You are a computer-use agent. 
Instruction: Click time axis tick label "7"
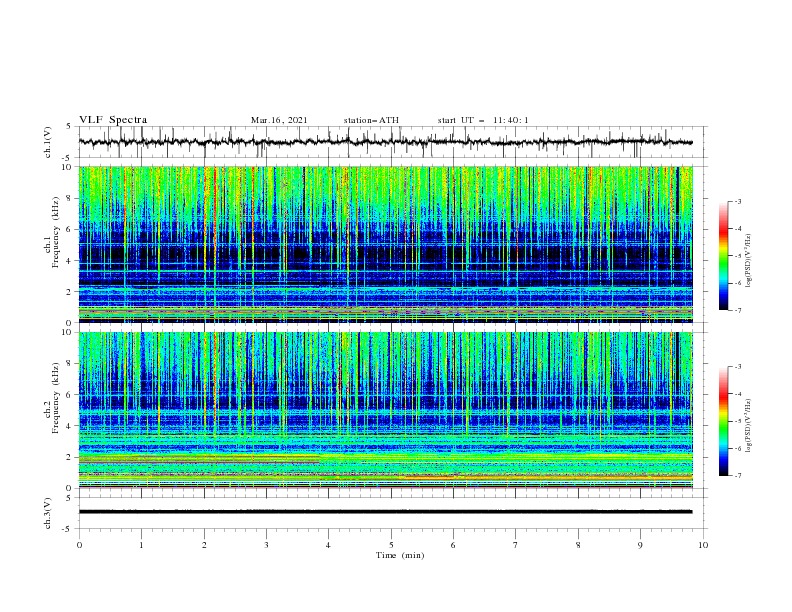point(516,545)
